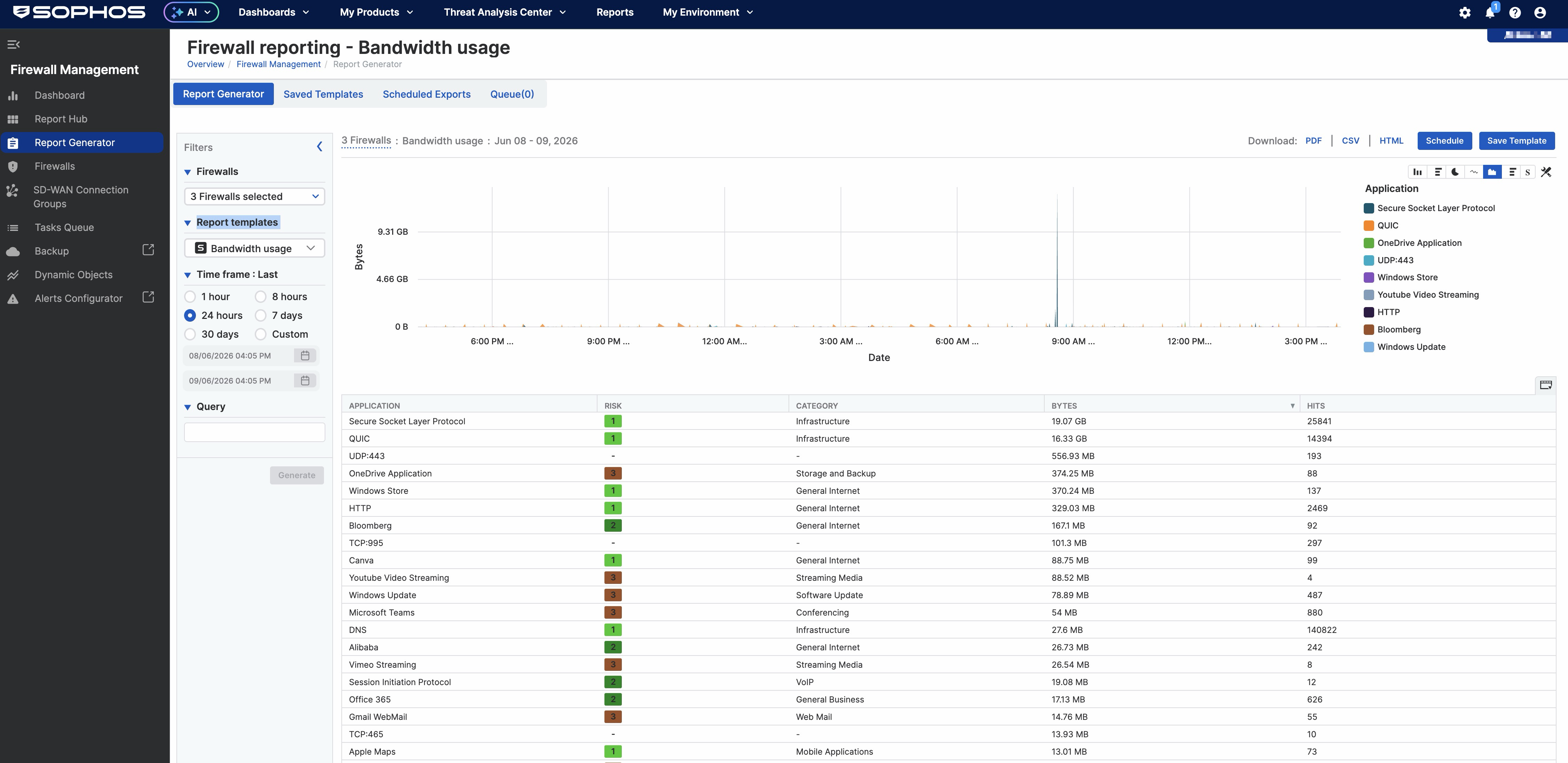Viewport: 1568px width, 763px height.
Task: Collapse the Time frame section
Action: coord(188,275)
